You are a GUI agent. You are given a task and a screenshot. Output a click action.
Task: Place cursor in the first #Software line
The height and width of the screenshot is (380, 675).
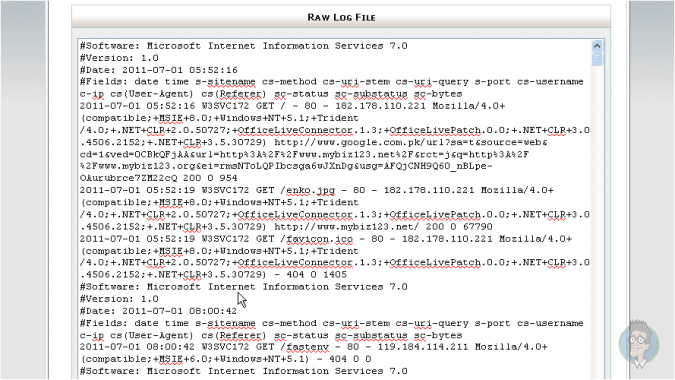pyautogui.click(x=244, y=46)
